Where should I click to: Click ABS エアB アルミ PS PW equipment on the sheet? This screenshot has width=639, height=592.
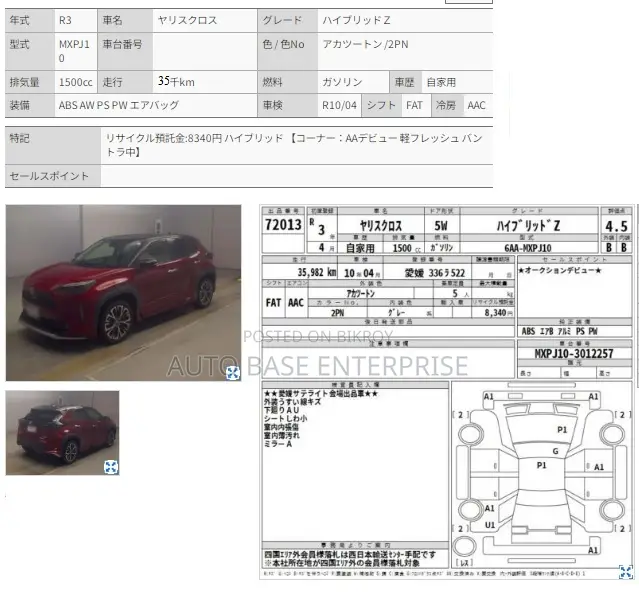click(x=560, y=331)
